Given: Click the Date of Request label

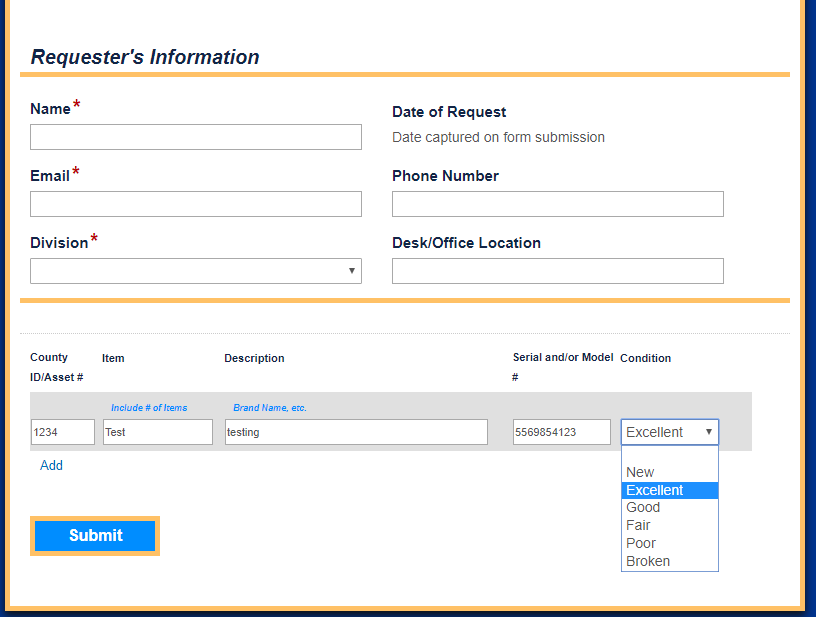Looking at the screenshot, I should (449, 112).
